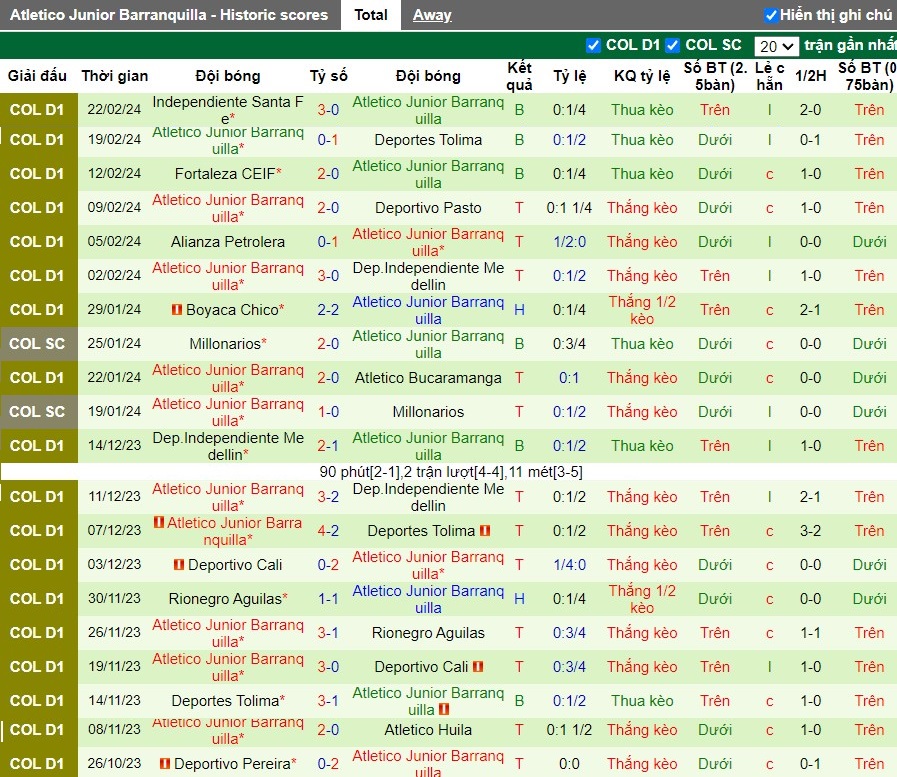Click the date 11/12/23
This screenshot has width=897, height=777.
coord(114,497)
